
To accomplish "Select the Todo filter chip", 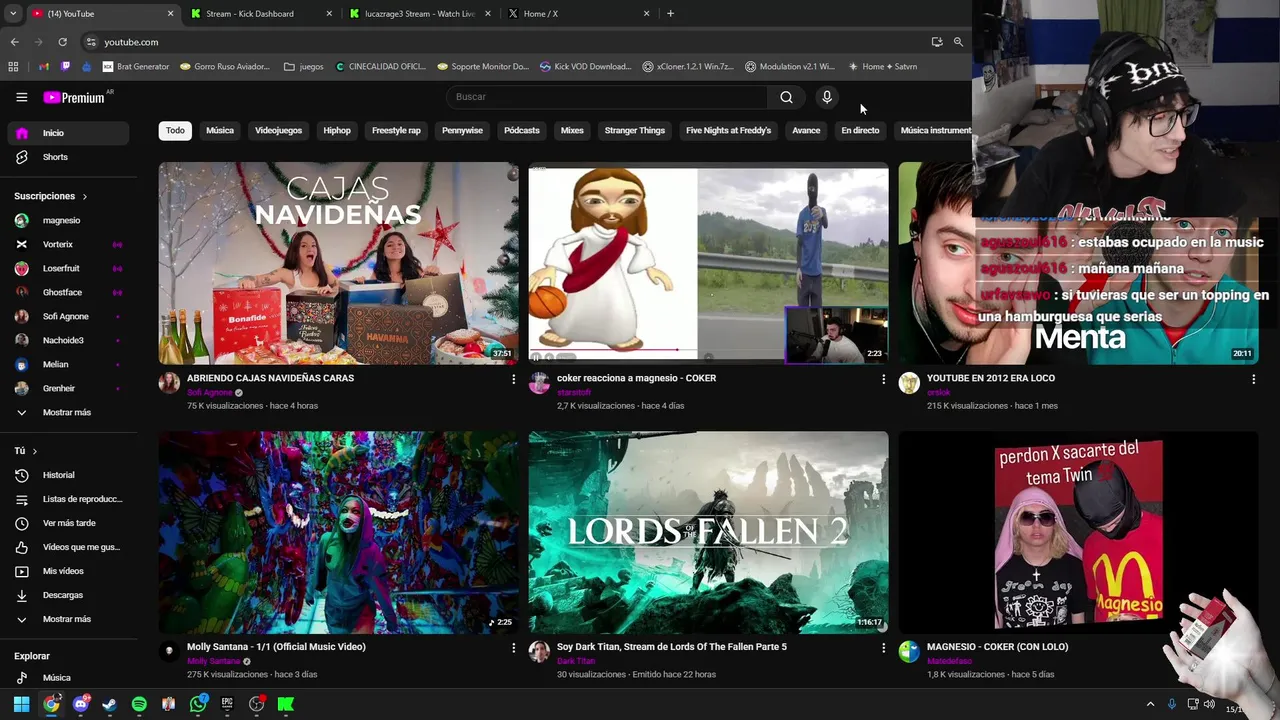I will 175,130.
